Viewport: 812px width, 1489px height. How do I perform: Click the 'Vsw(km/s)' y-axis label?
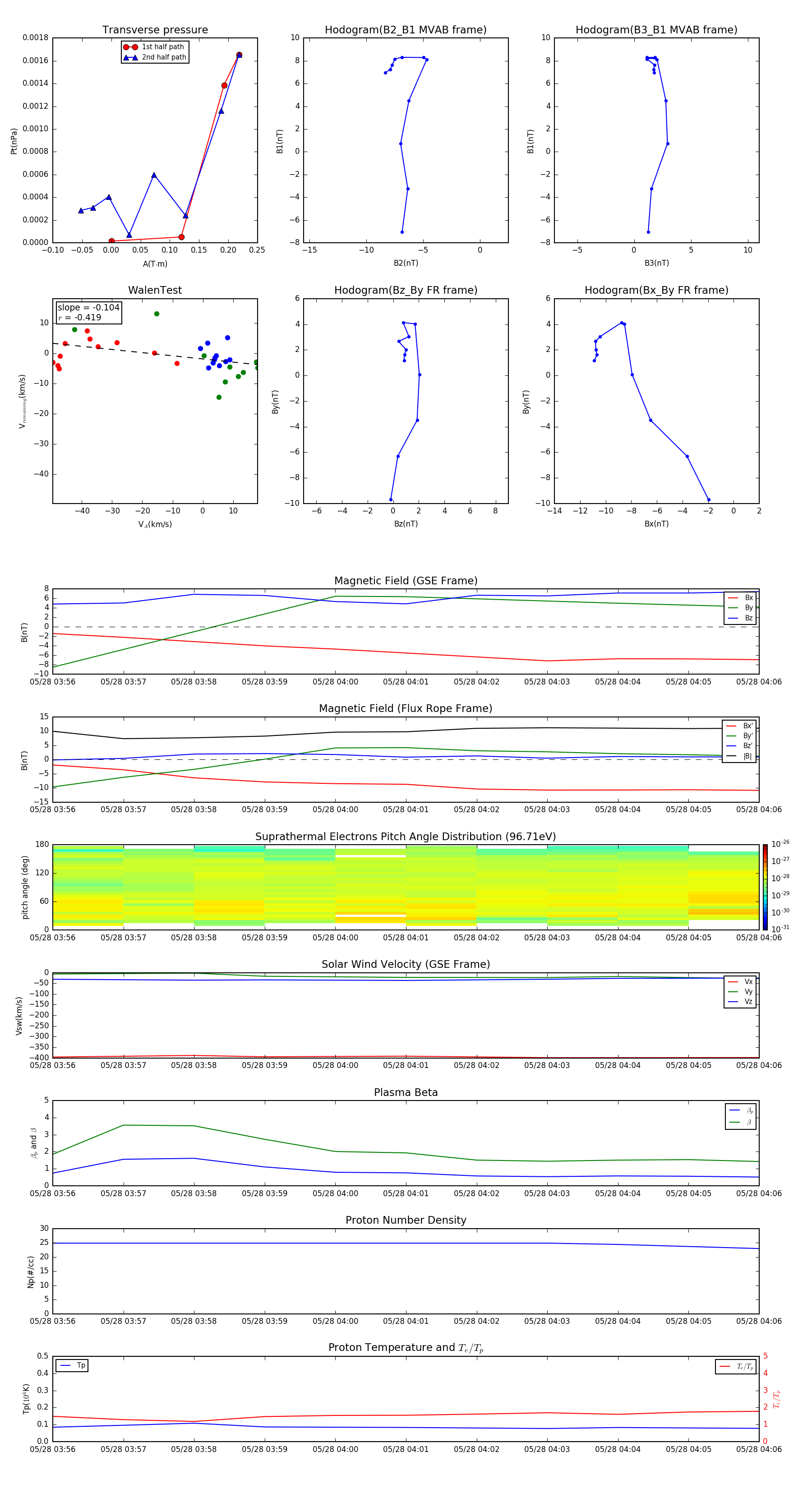point(19,1016)
